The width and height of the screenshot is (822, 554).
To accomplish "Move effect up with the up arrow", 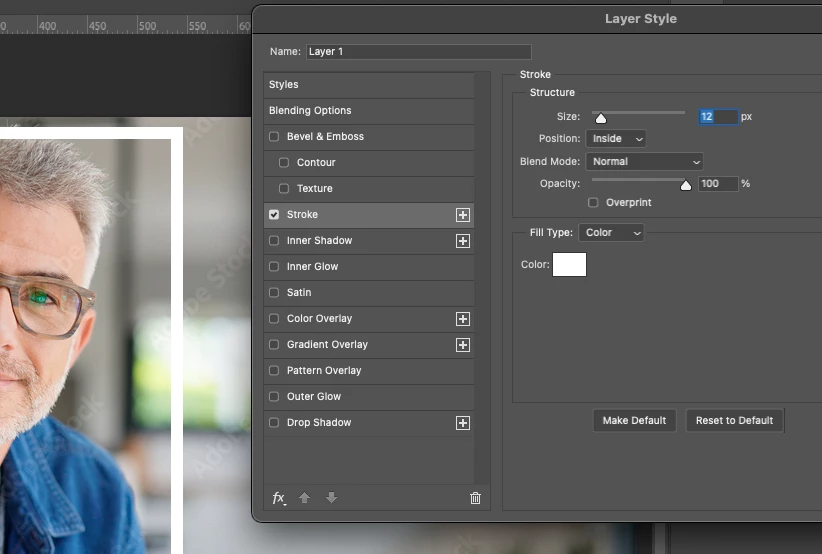I will (x=305, y=497).
